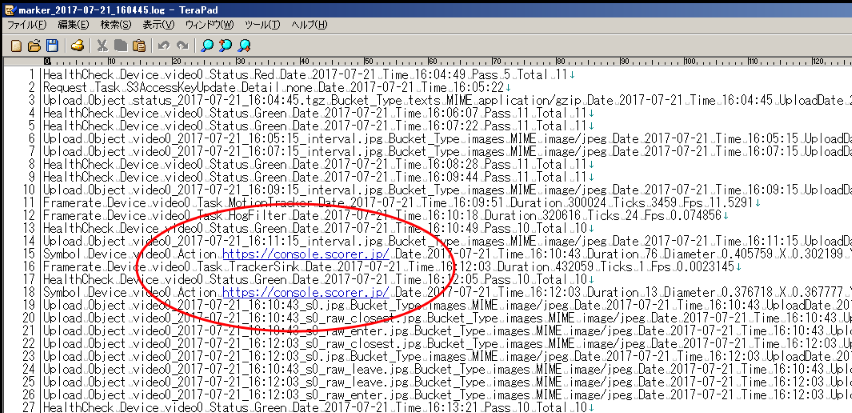The height and width of the screenshot is (413, 852).
Task: Undo the last edit with the toolbar arrow
Action: pos(164,46)
